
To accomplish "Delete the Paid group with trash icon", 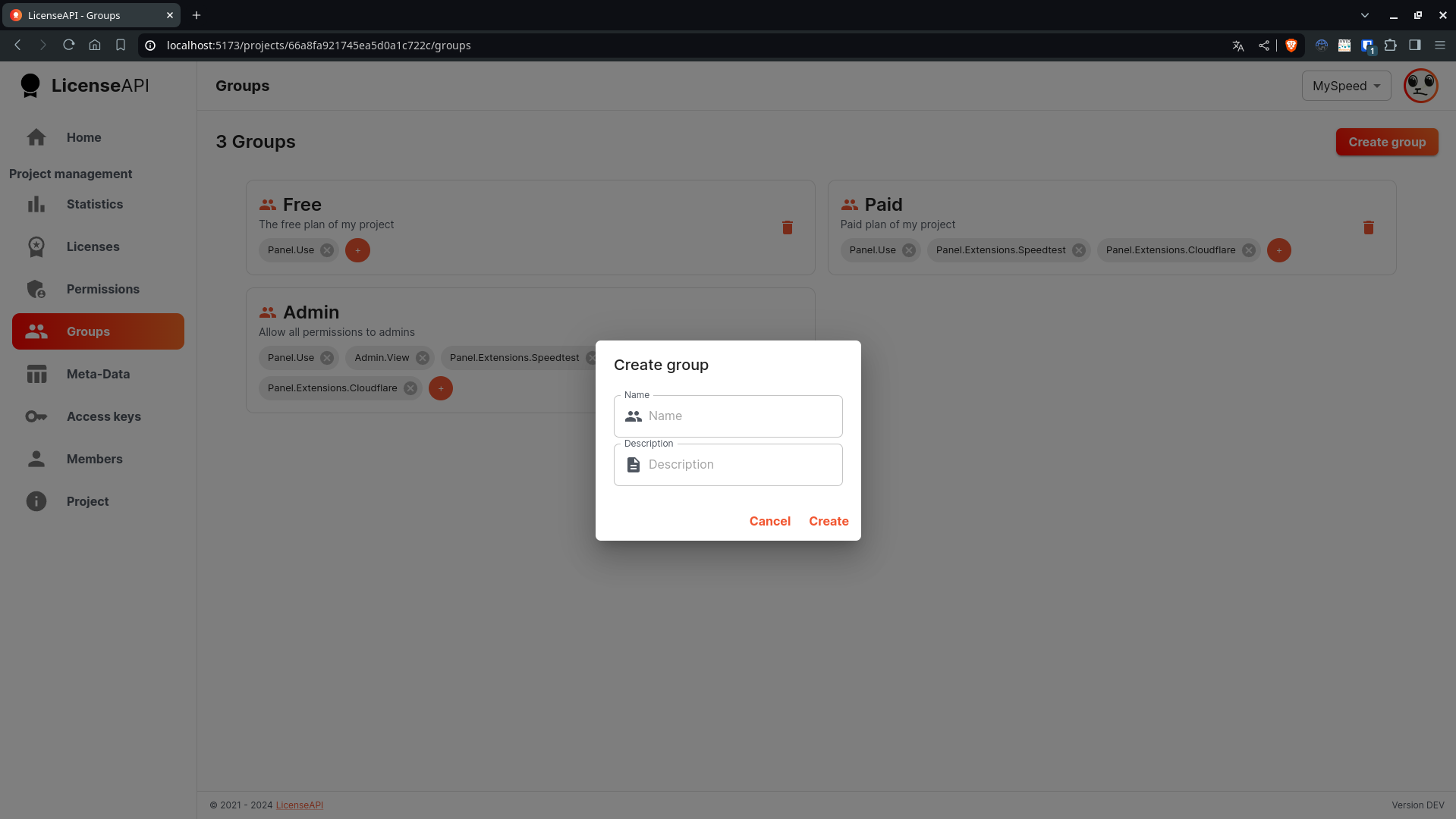I will tap(1368, 227).
